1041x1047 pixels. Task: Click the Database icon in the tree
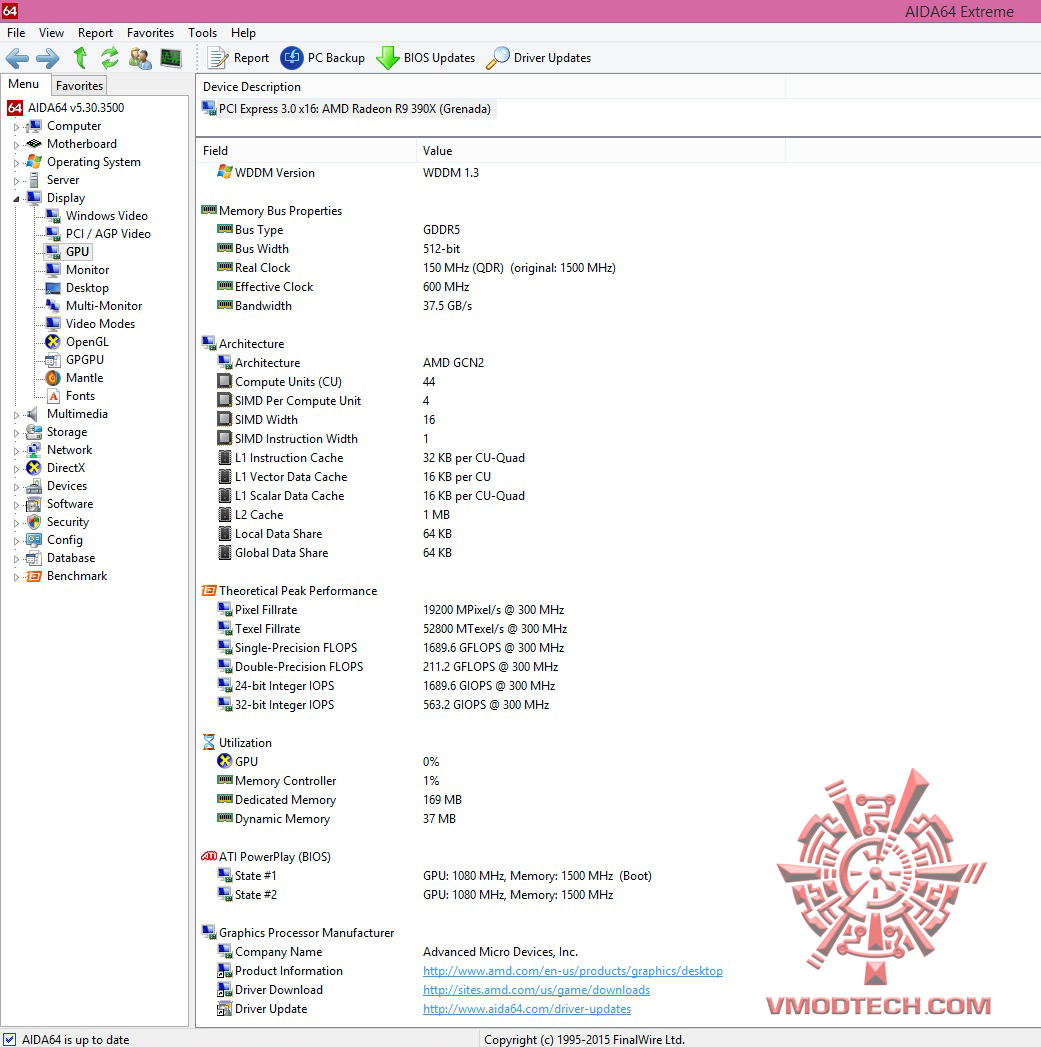tap(34, 558)
